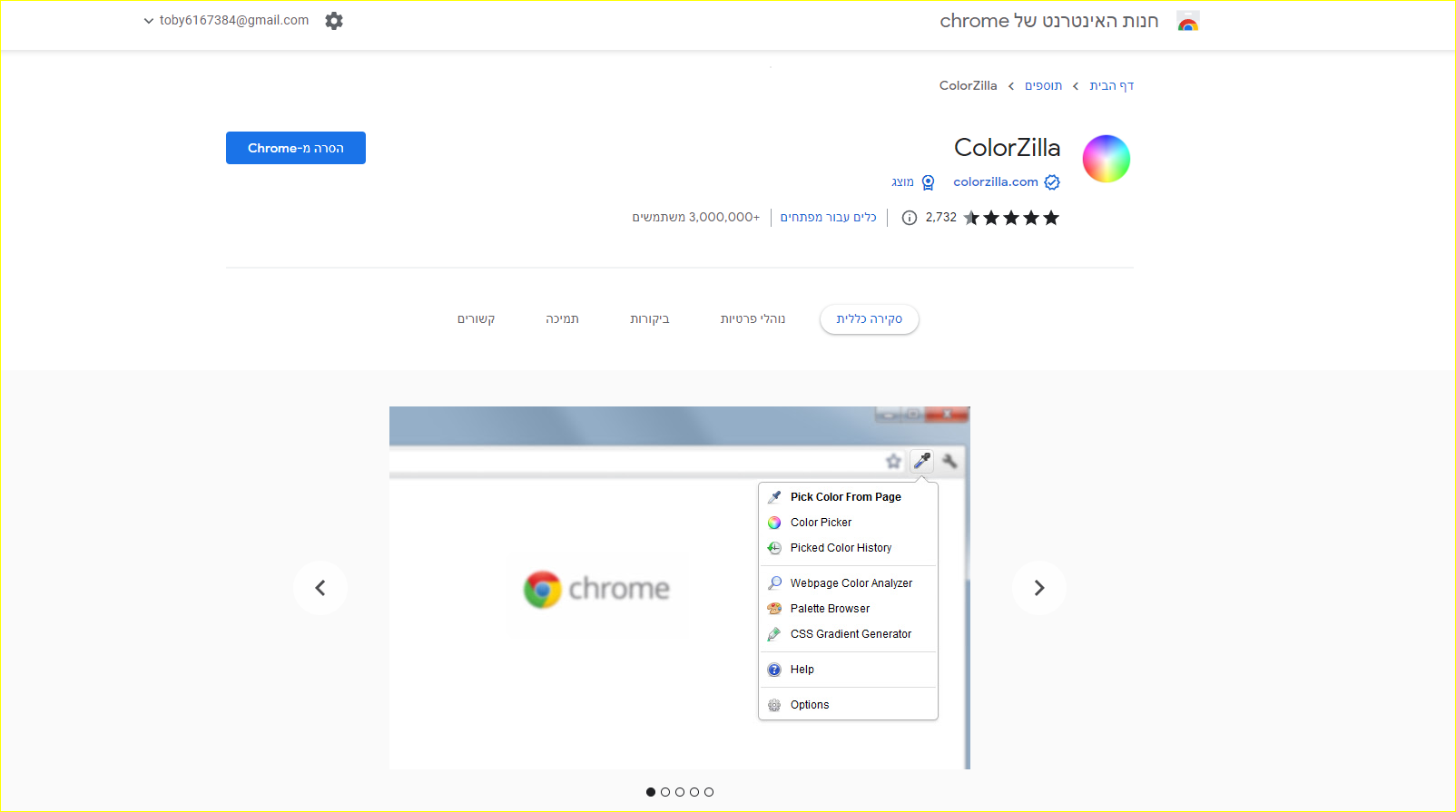Image resolution: width=1456 pixels, height=812 pixels.
Task: Select the סקירה כללית tab
Action: coord(870,319)
